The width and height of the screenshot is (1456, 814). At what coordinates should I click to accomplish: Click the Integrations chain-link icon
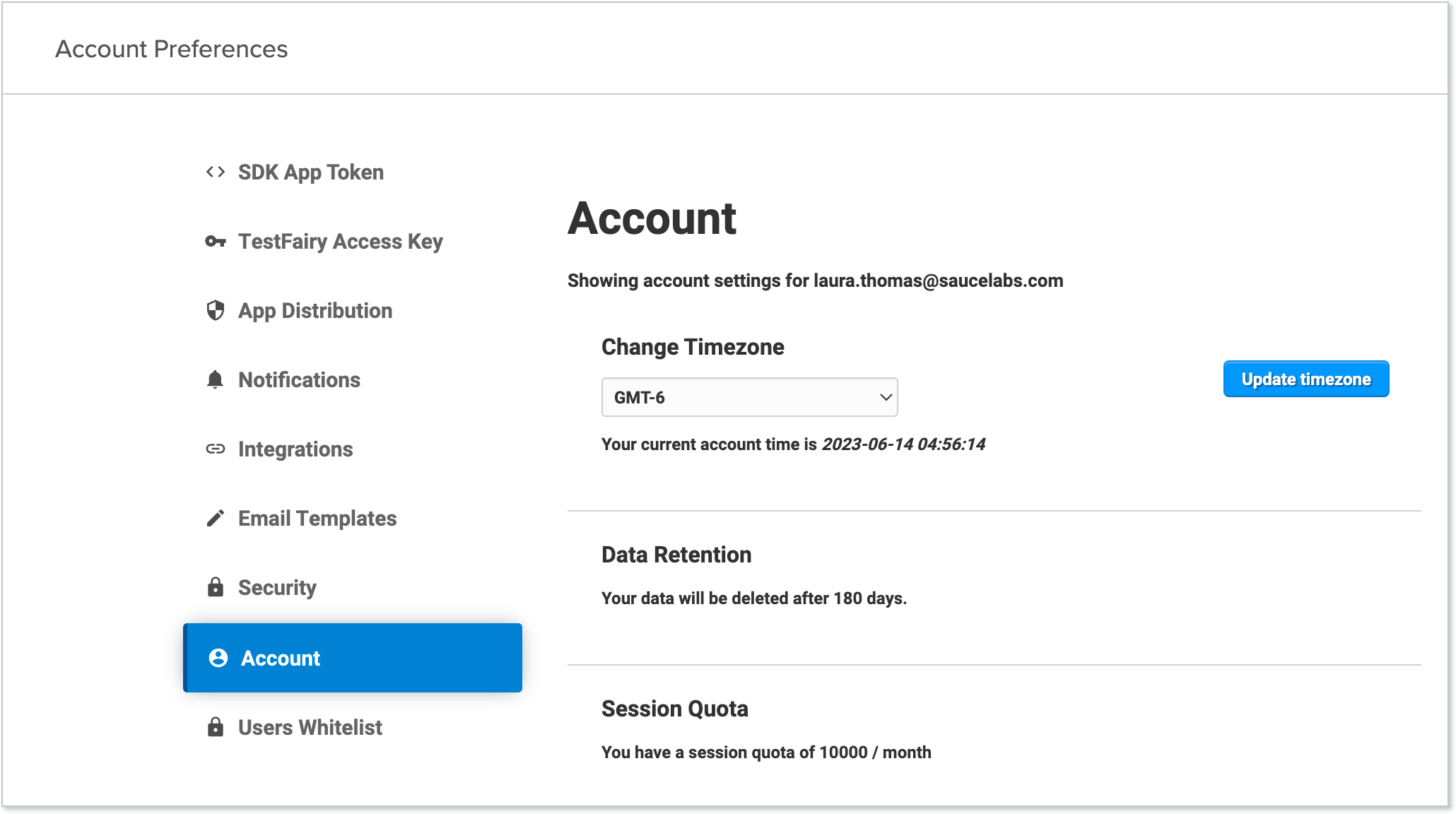coord(214,449)
